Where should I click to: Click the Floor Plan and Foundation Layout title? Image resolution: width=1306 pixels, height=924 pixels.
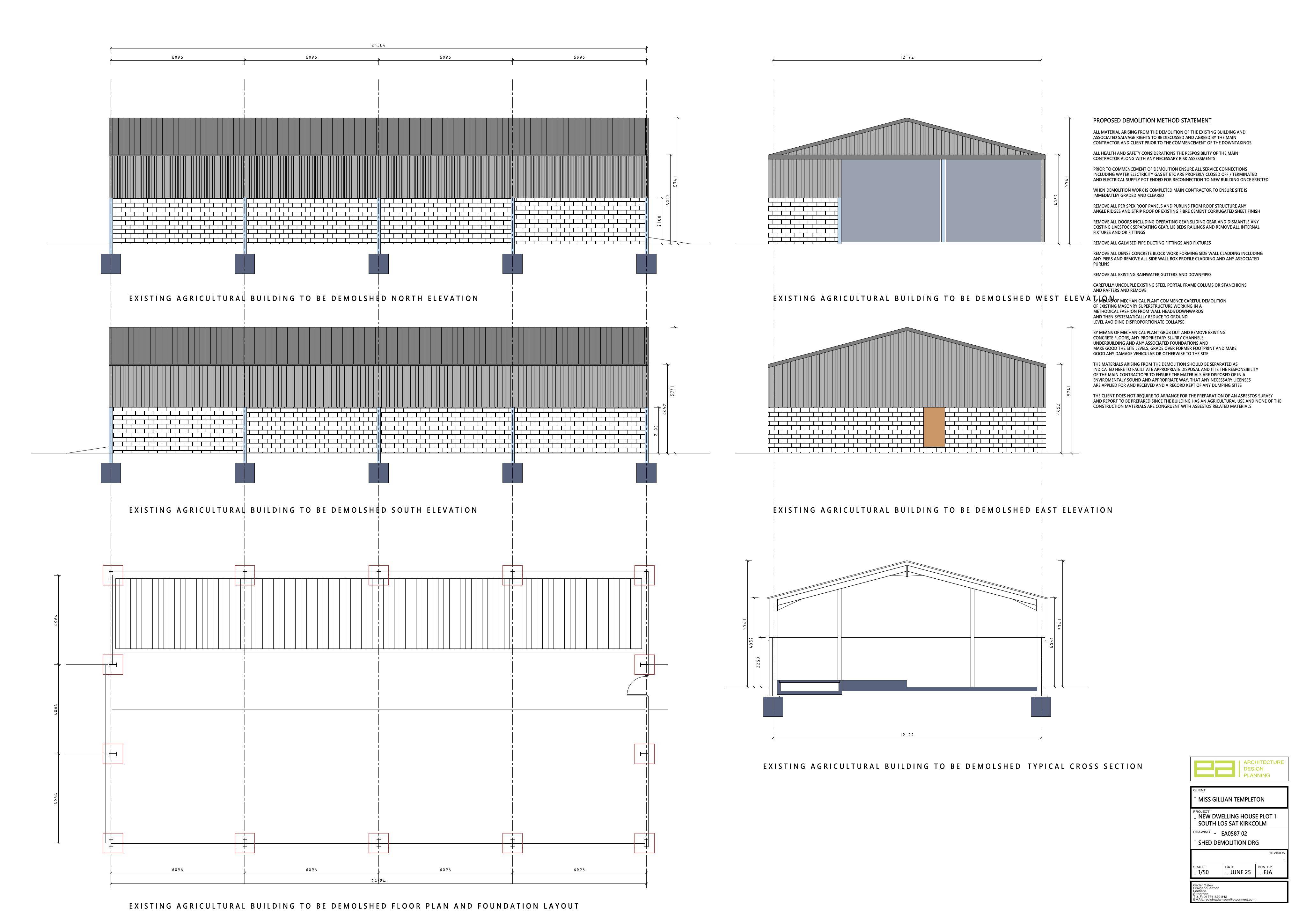pyautogui.click(x=354, y=906)
